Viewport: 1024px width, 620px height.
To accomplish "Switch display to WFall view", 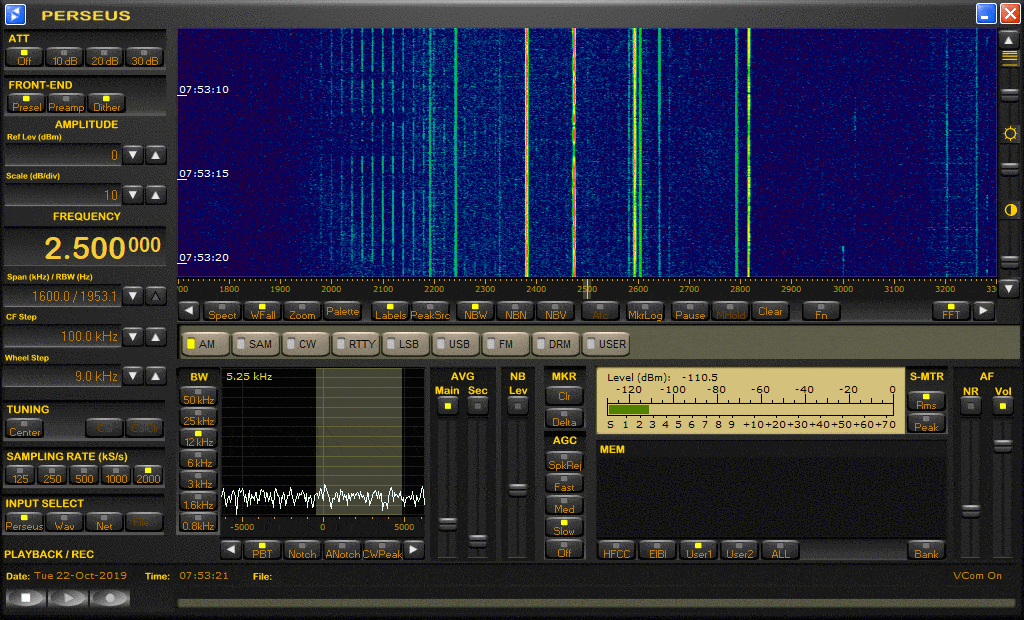I will tap(263, 311).
